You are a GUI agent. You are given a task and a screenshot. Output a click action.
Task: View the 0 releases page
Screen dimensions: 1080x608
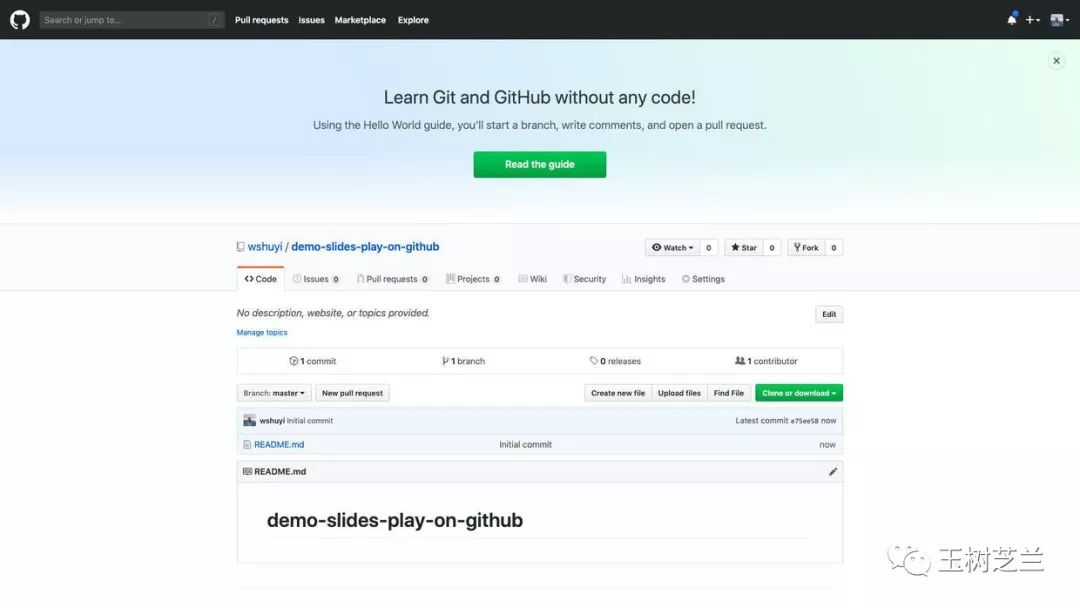click(615, 361)
